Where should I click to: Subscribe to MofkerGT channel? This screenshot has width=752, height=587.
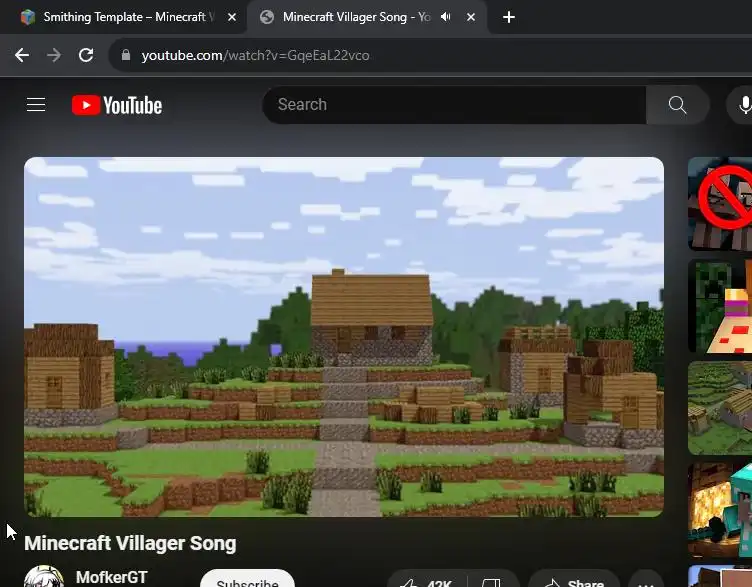pos(247,579)
